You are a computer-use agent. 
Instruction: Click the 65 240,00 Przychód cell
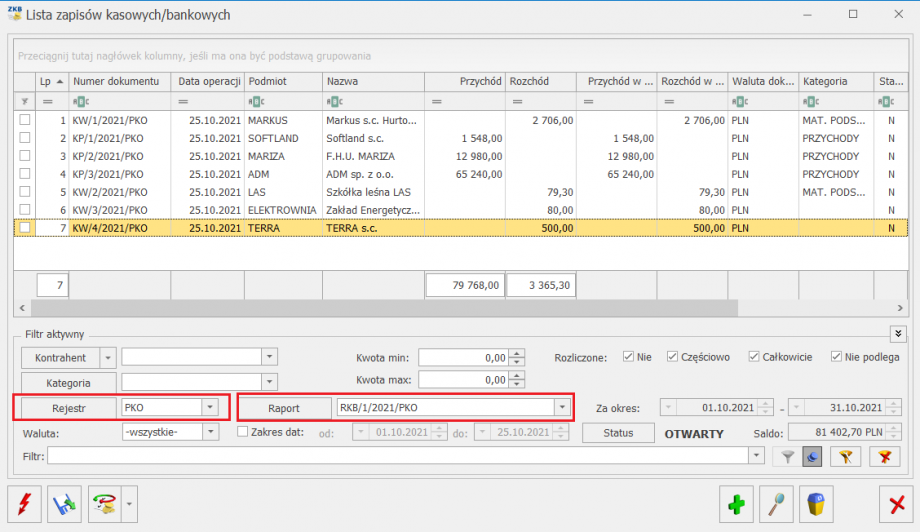(465, 174)
